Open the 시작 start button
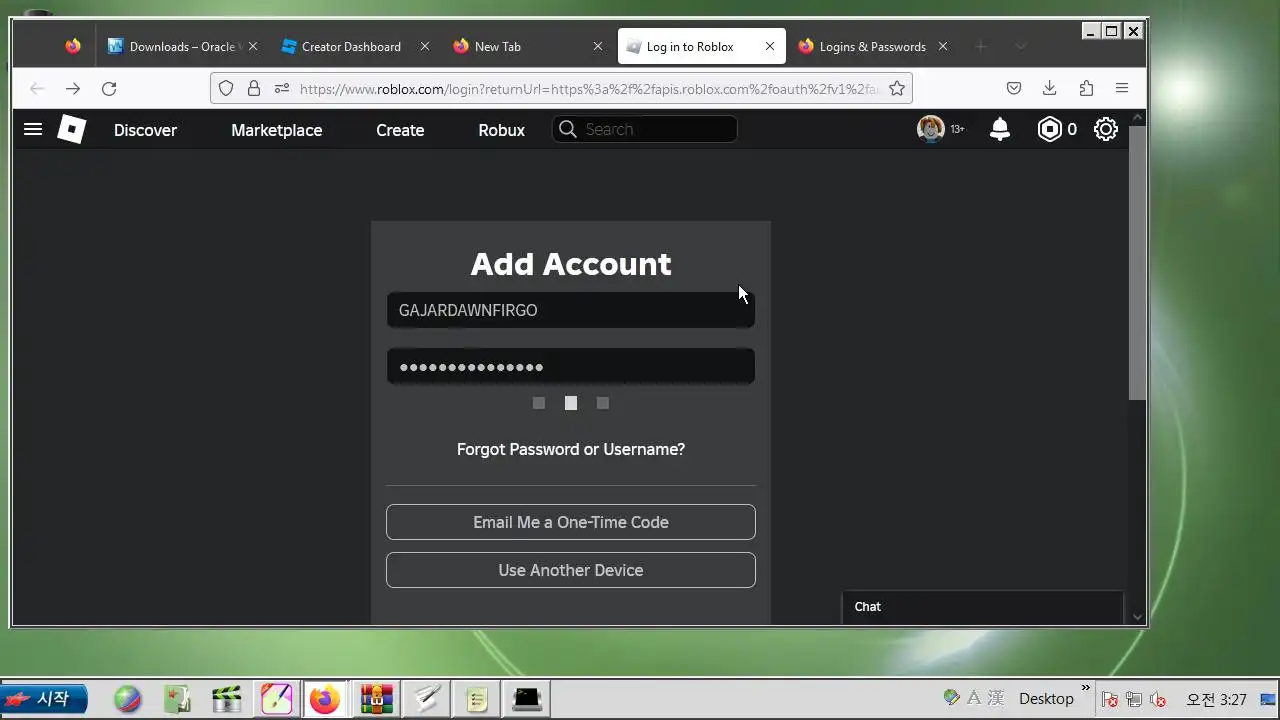The image size is (1280, 720). pos(44,699)
